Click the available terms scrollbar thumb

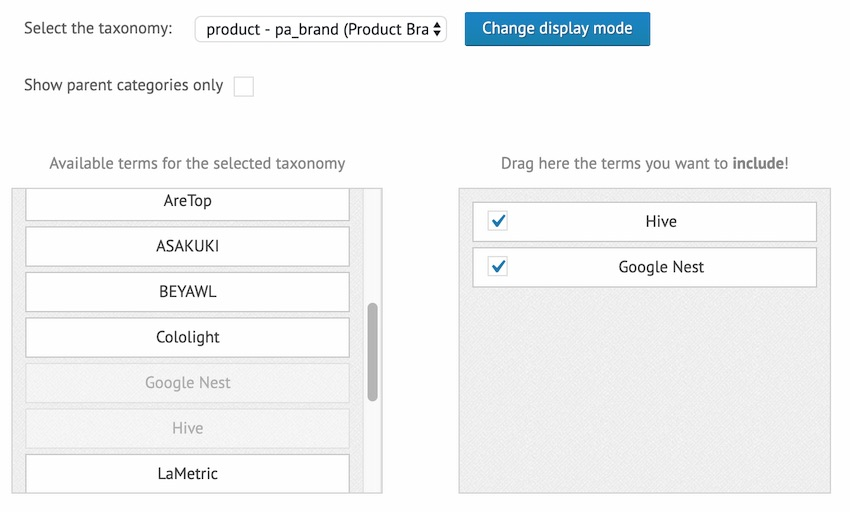pos(373,352)
